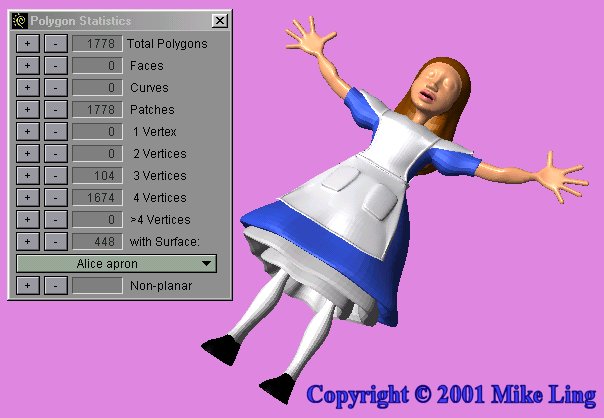604x418 pixels.
Task: Click the minus button for Total Polygons
Action: [56, 44]
